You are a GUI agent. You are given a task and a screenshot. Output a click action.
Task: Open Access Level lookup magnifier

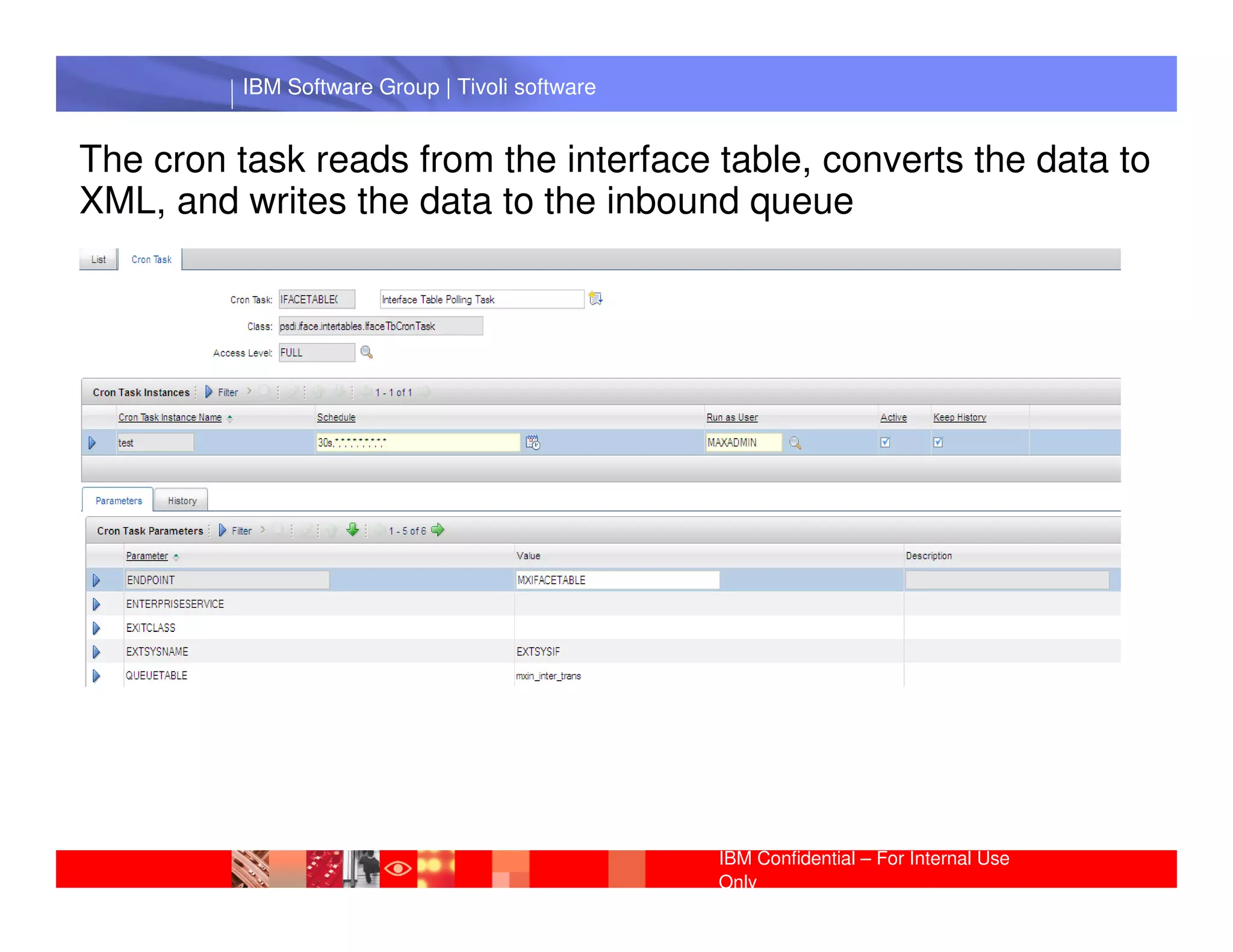[x=366, y=352]
